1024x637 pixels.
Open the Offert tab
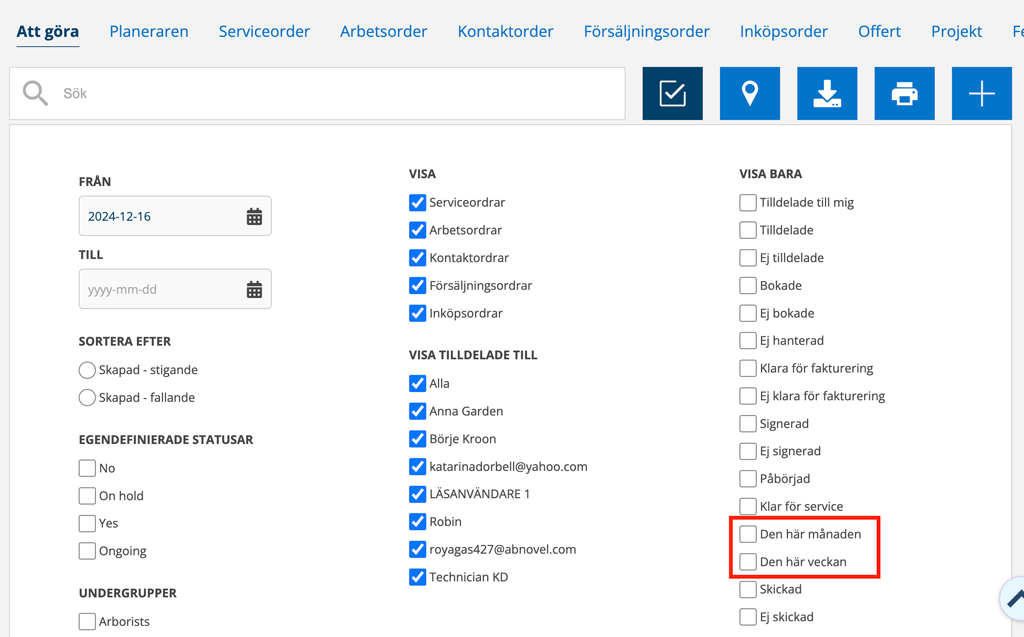click(x=879, y=31)
